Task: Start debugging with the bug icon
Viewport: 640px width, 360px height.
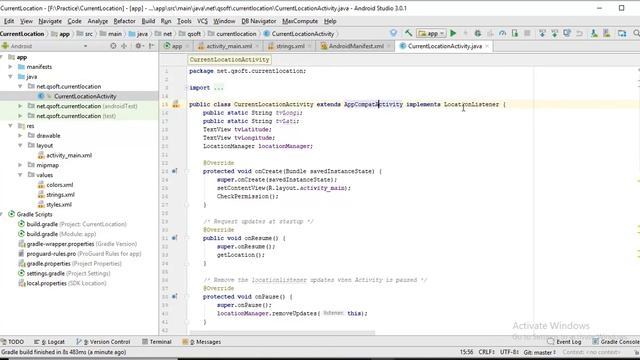Action: (478, 33)
